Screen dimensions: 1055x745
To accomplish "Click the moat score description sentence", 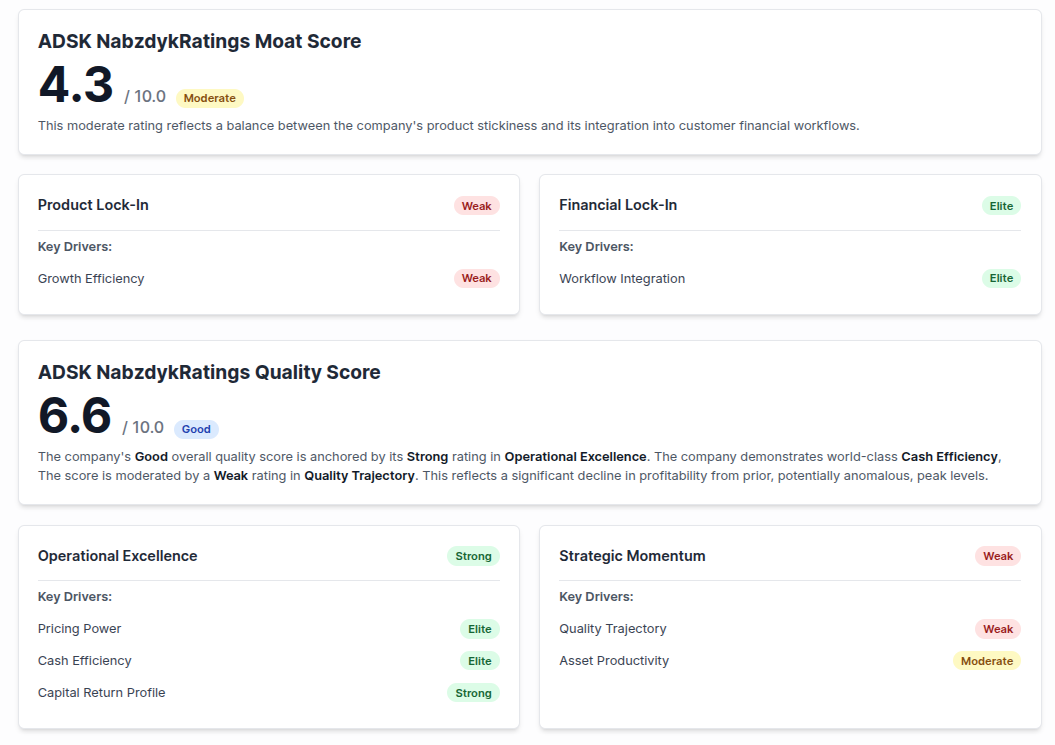I will coord(448,126).
